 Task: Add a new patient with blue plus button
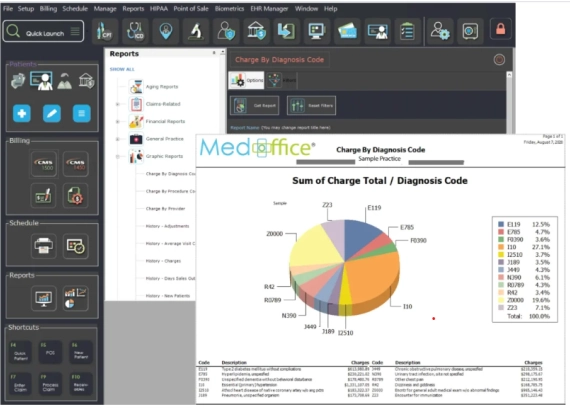pyautogui.click(x=22, y=113)
